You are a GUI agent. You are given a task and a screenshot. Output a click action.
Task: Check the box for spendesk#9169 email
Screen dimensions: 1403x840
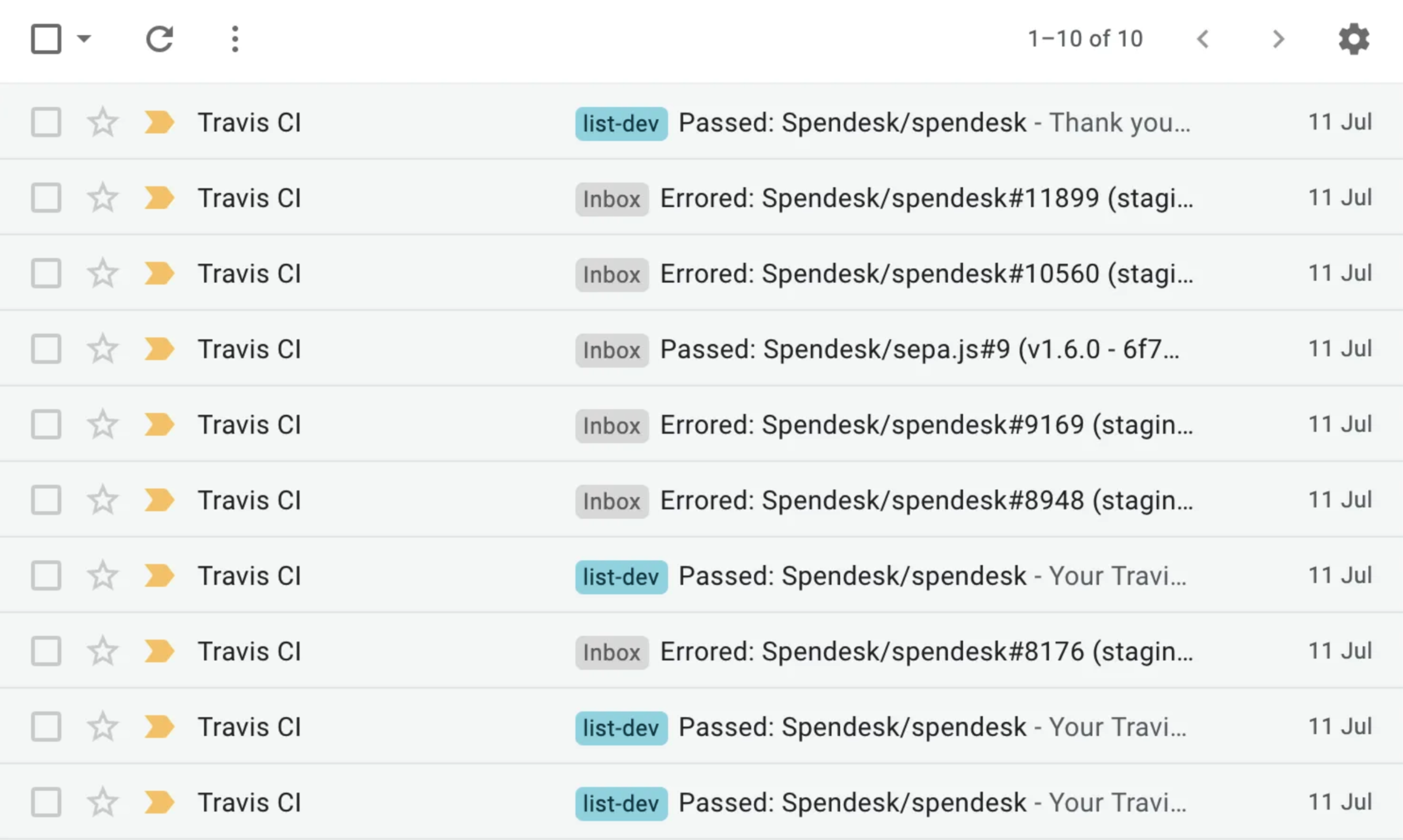(x=46, y=424)
